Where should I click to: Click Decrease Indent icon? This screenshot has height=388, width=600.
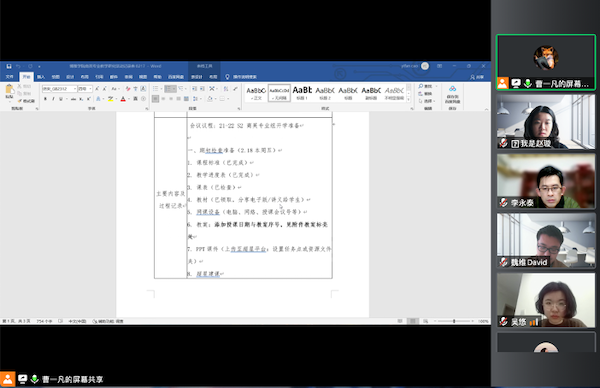pos(194,89)
